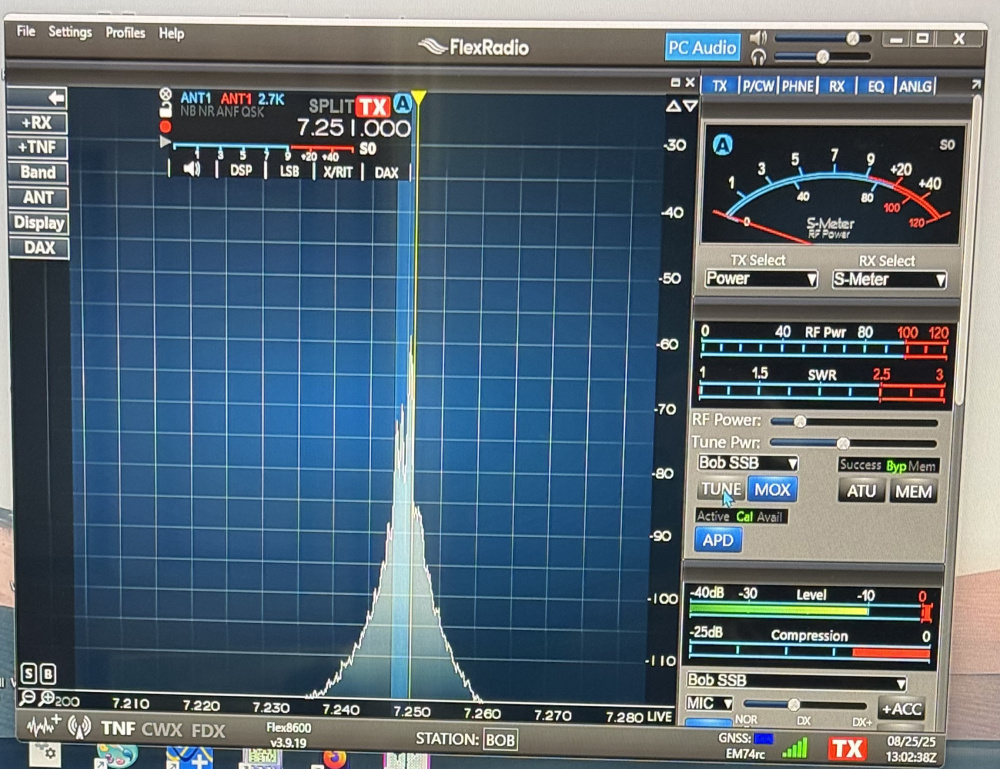Click the +TNF button in sidebar
Viewport: 1000px width, 769px height.
[38, 147]
